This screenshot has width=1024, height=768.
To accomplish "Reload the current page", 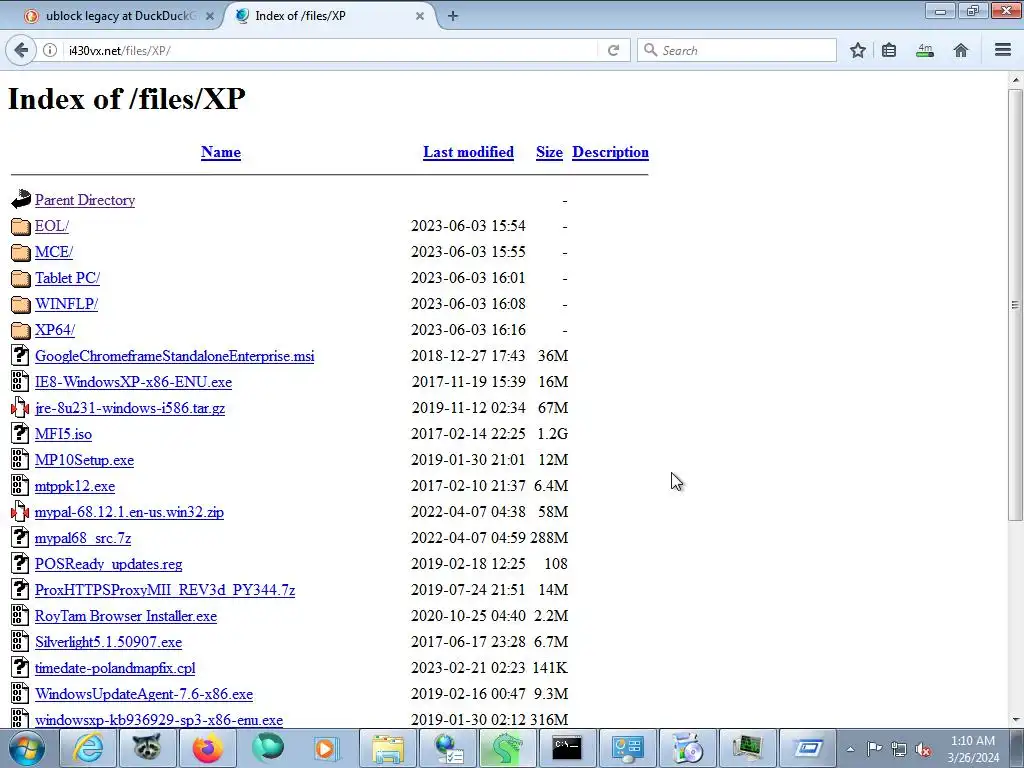I will coord(613,50).
